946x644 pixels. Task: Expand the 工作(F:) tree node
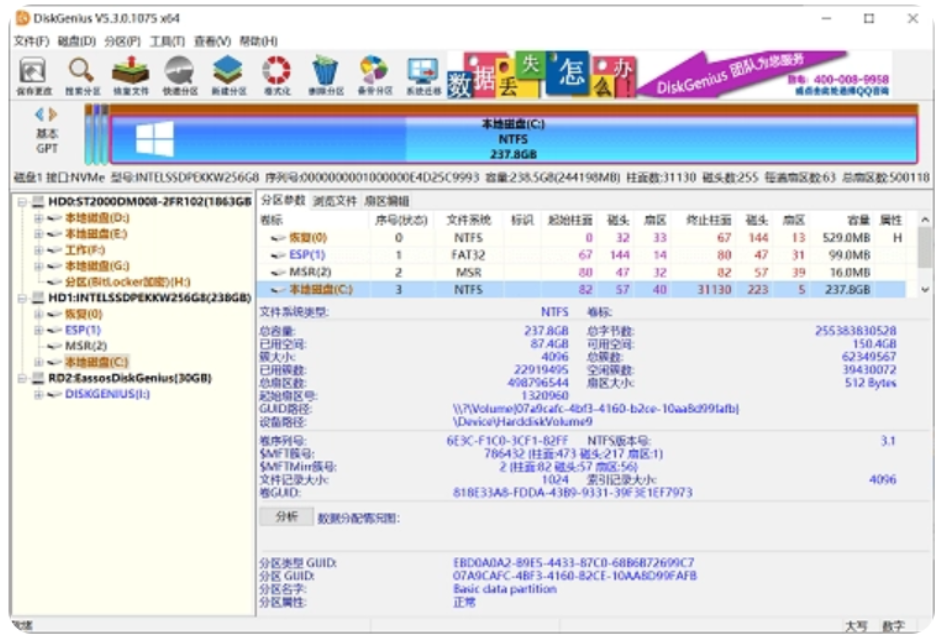click(x=38, y=250)
